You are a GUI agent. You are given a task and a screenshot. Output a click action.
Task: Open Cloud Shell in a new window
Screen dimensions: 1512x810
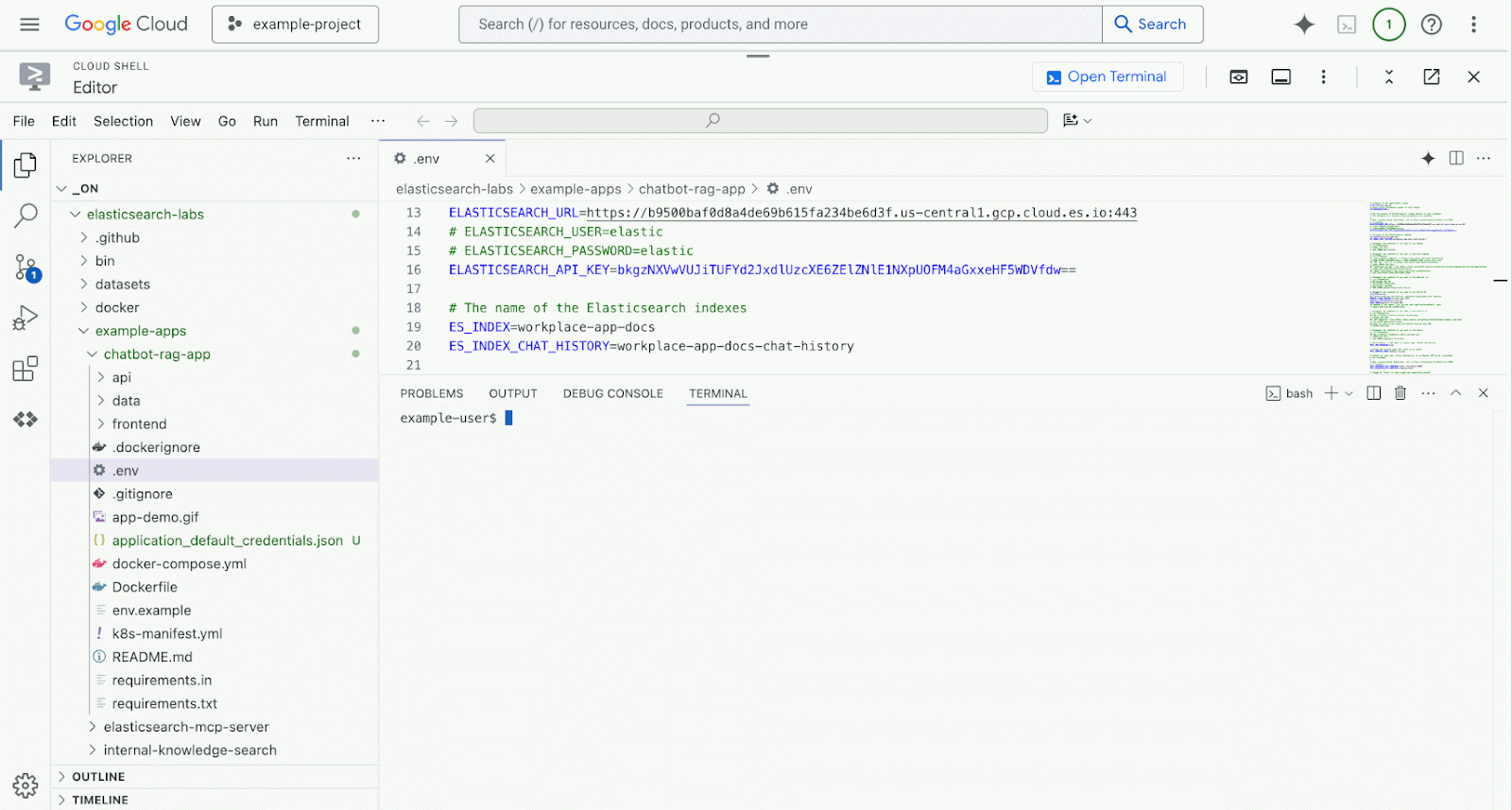[x=1432, y=78]
